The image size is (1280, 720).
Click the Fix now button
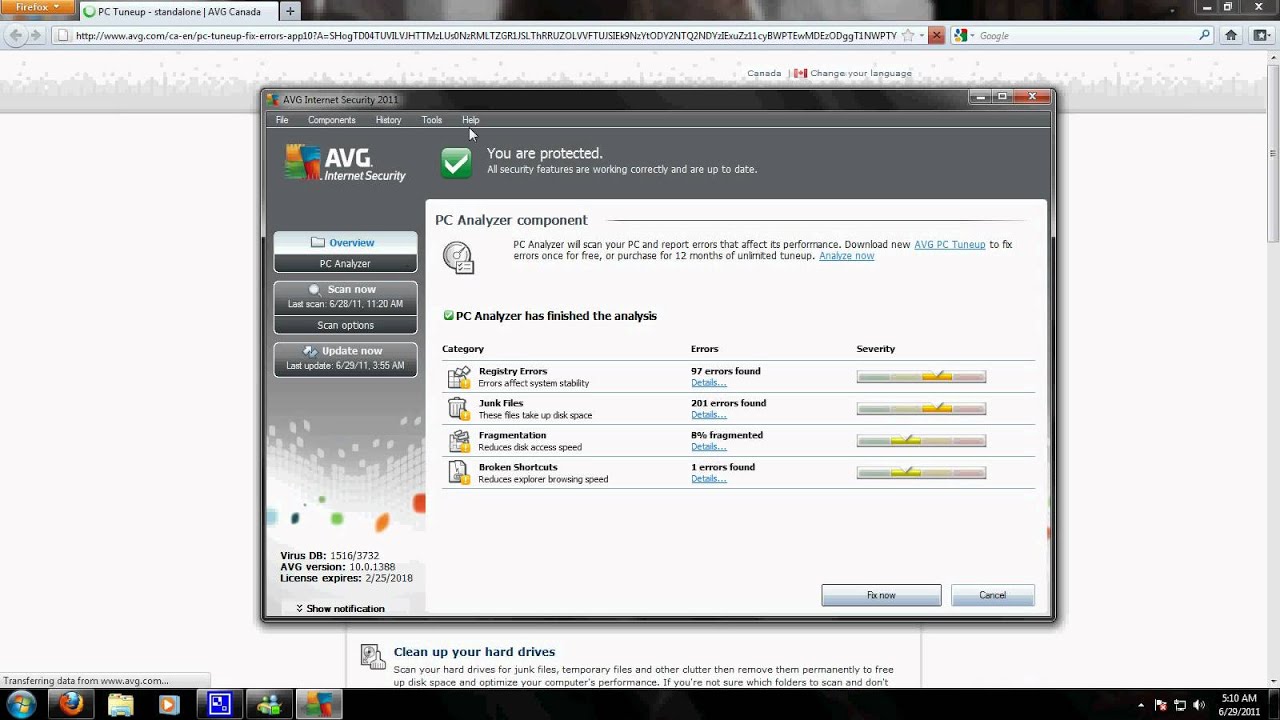pos(881,595)
